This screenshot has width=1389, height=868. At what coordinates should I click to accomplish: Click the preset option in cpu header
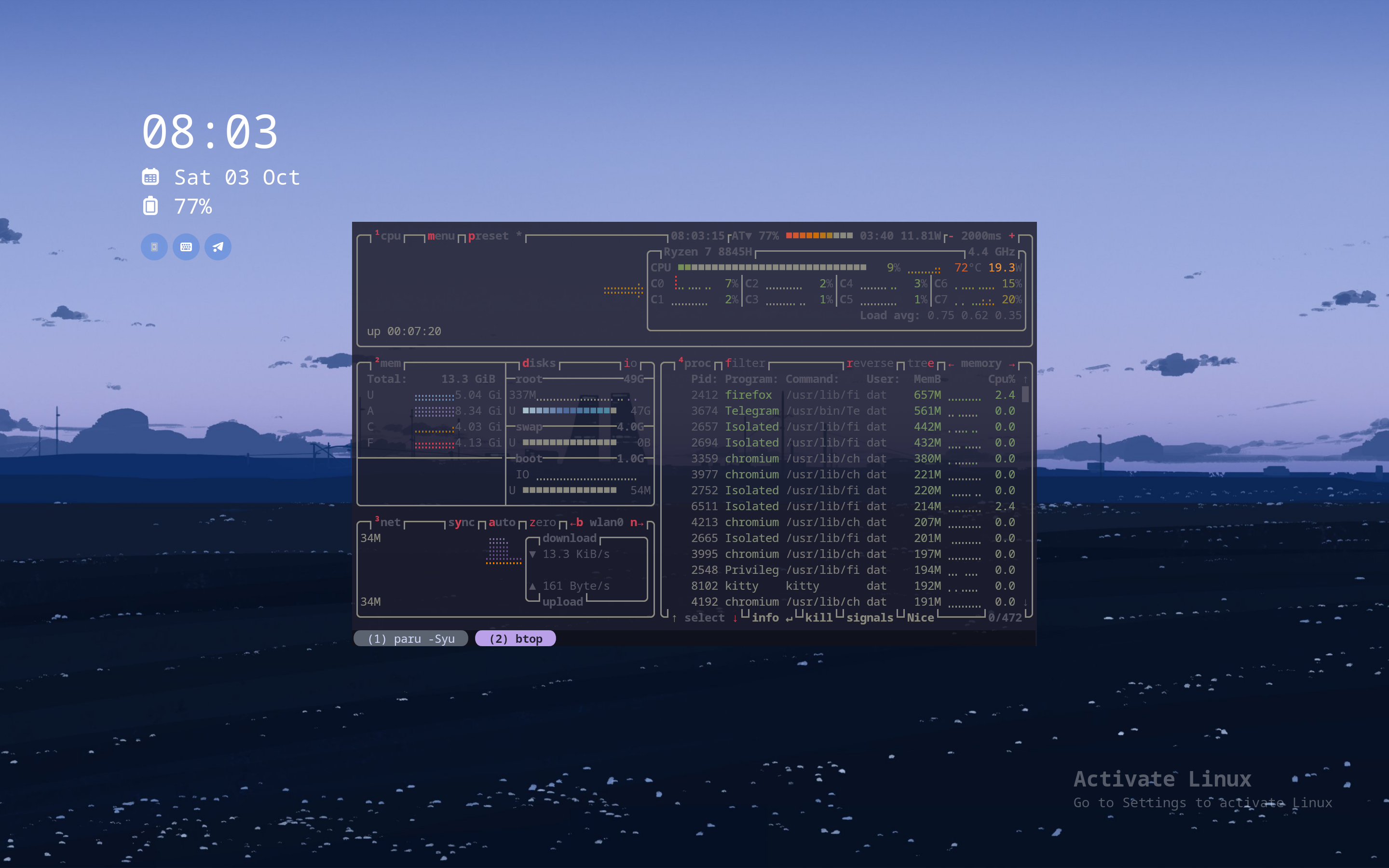(x=489, y=236)
